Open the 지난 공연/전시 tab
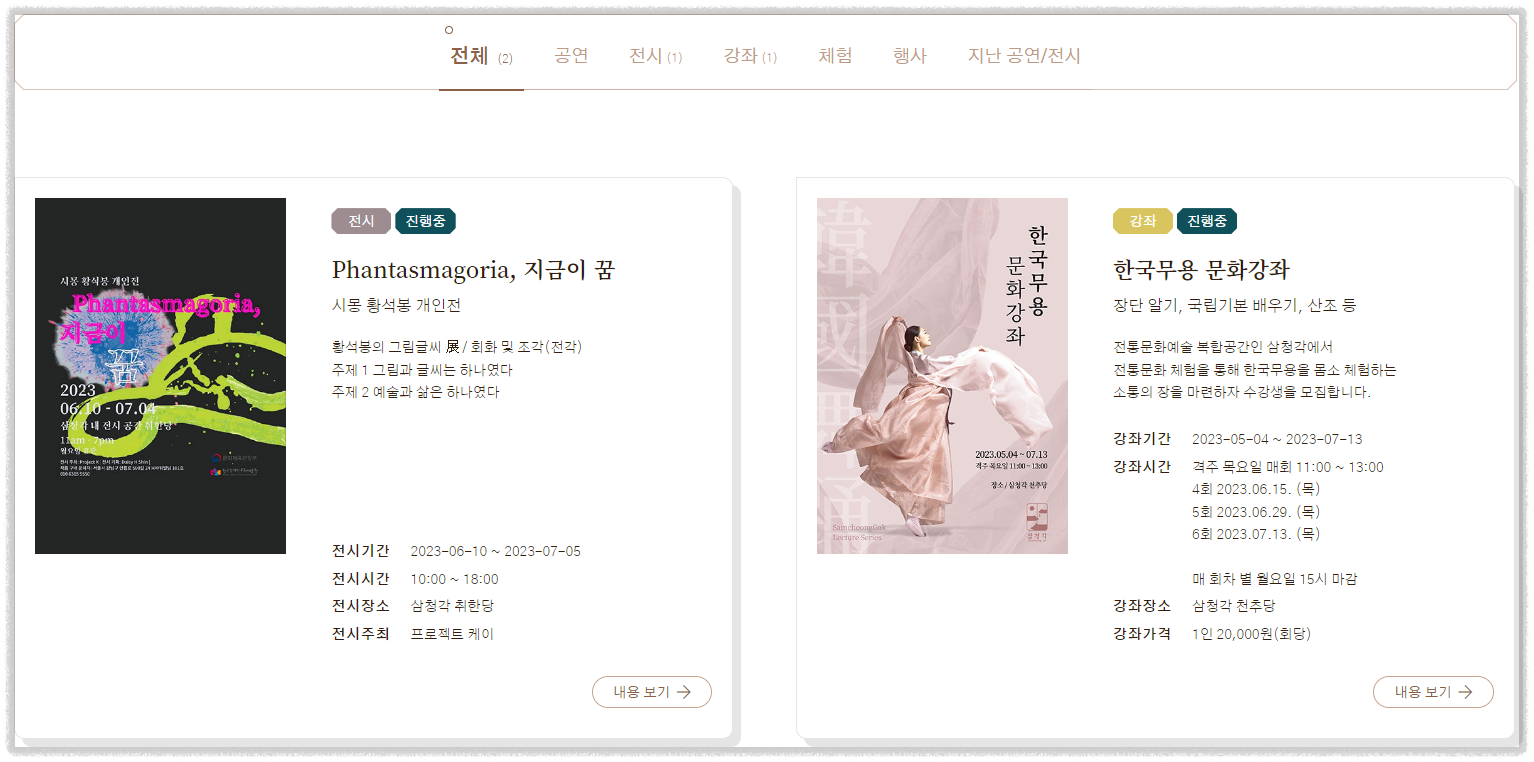Screen dimensions: 1534x762 click(1024, 56)
